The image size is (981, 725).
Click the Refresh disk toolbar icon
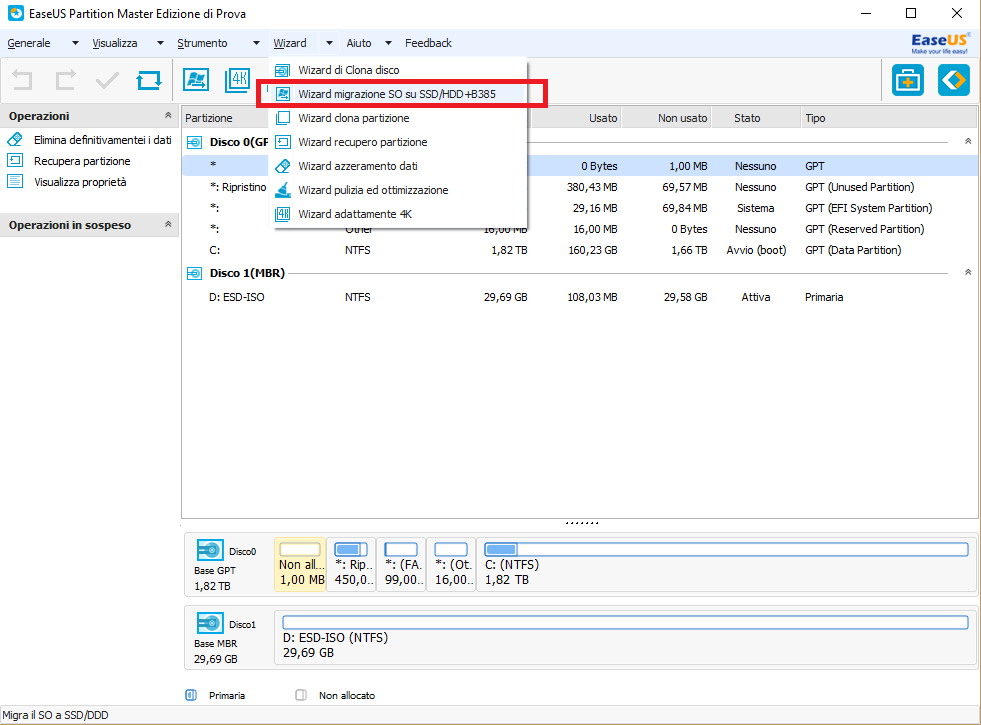click(x=149, y=80)
